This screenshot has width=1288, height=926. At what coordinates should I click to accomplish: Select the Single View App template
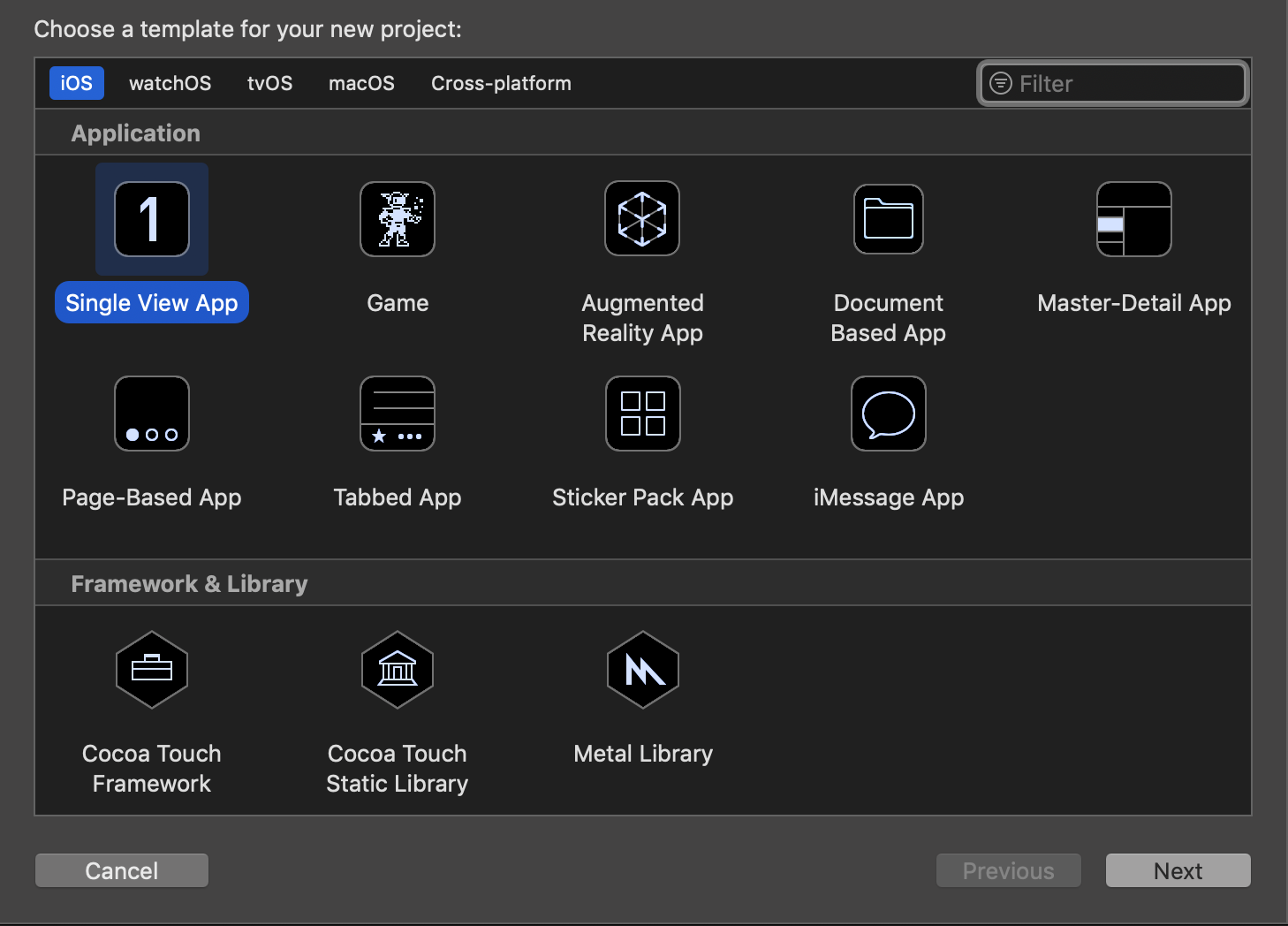pyautogui.click(x=151, y=219)
